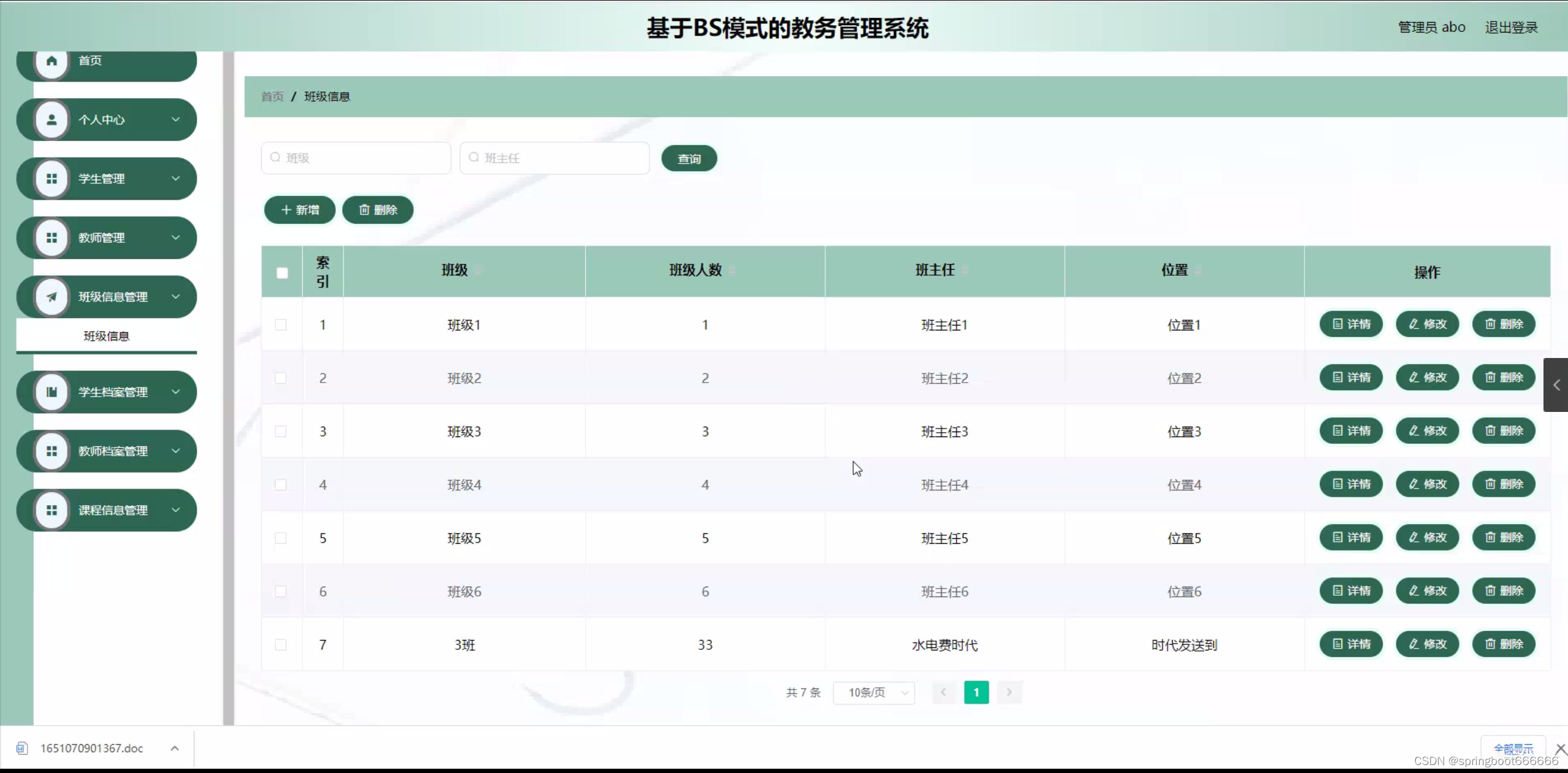Open 详情 for 班级1 row
1568x773 pixels.
coord(1351,324)
